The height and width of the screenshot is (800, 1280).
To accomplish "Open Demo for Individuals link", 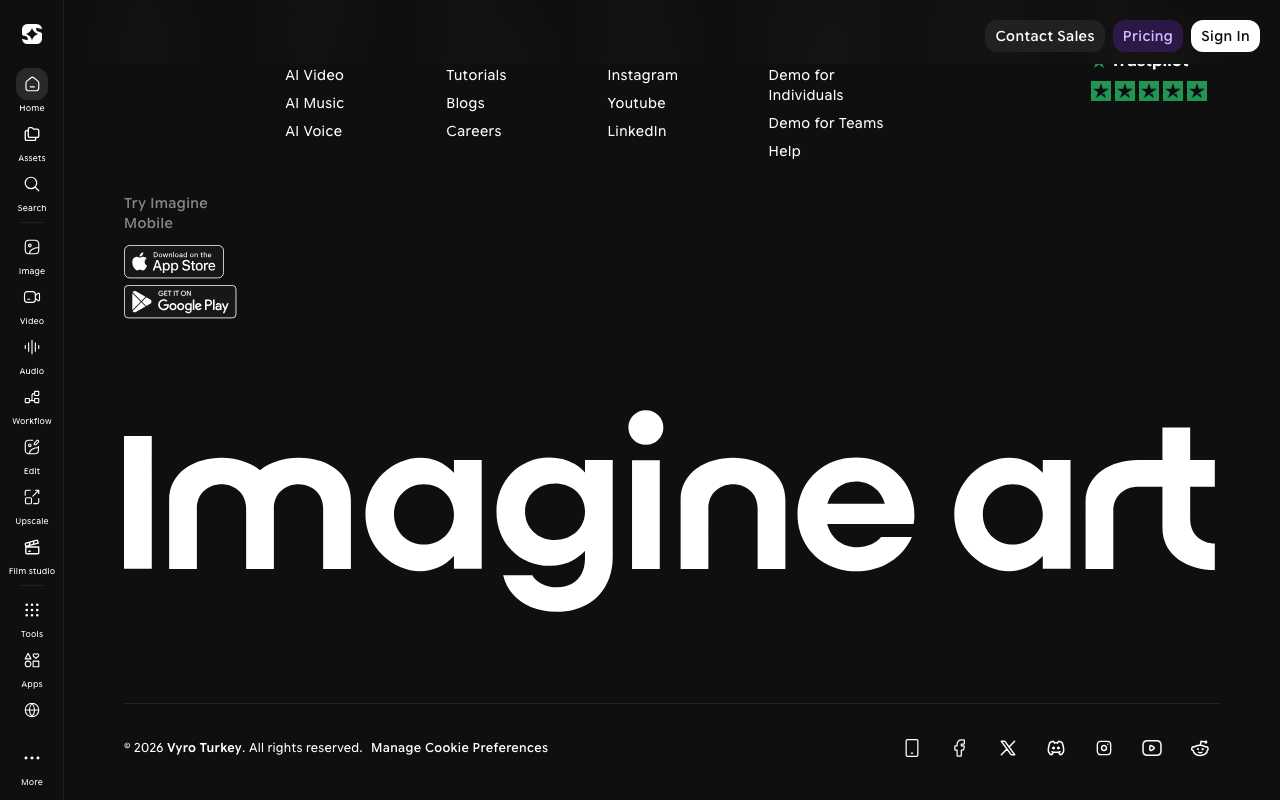I will [806, 85].
